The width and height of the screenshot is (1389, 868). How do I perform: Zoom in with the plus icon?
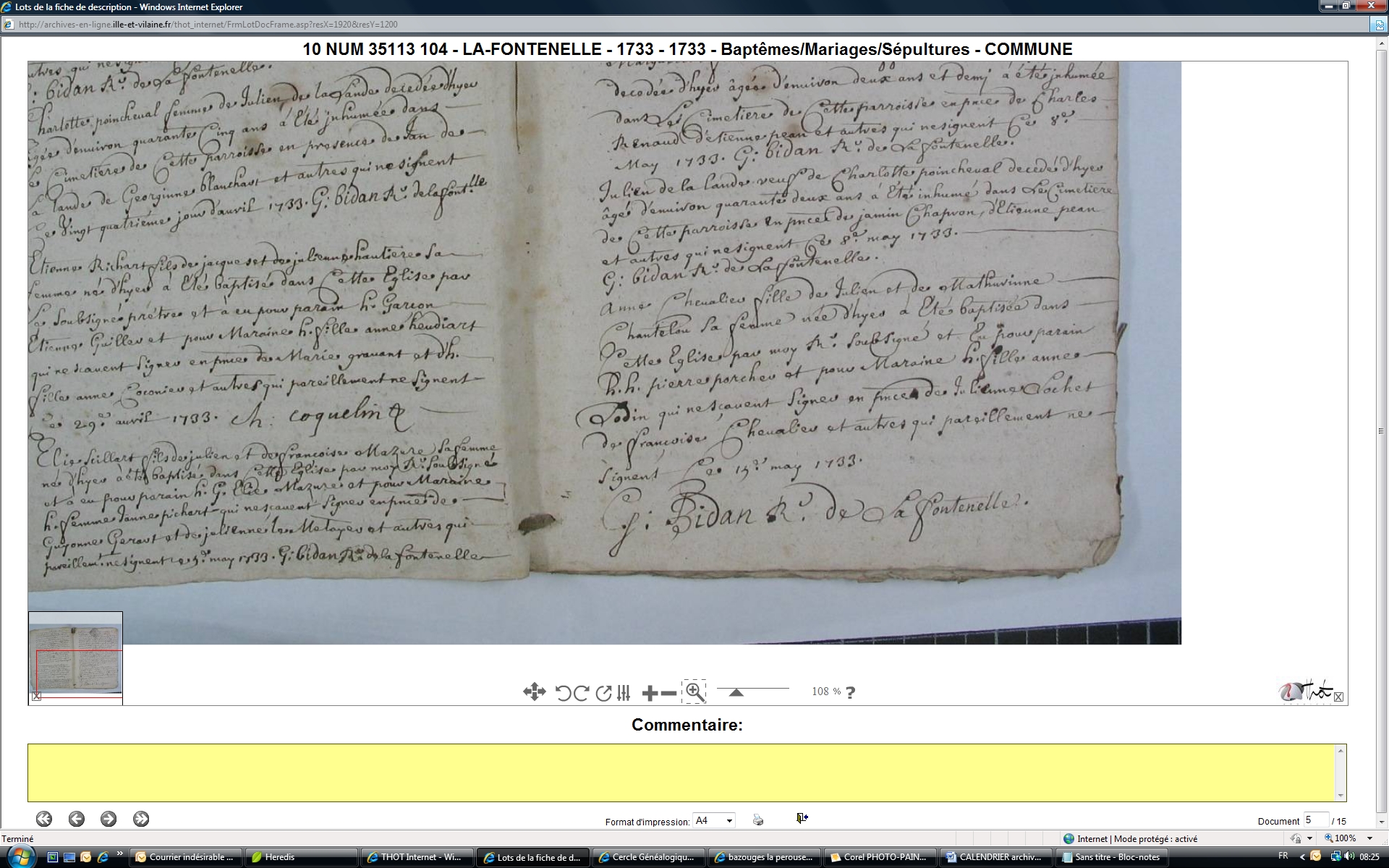point(649,693)
